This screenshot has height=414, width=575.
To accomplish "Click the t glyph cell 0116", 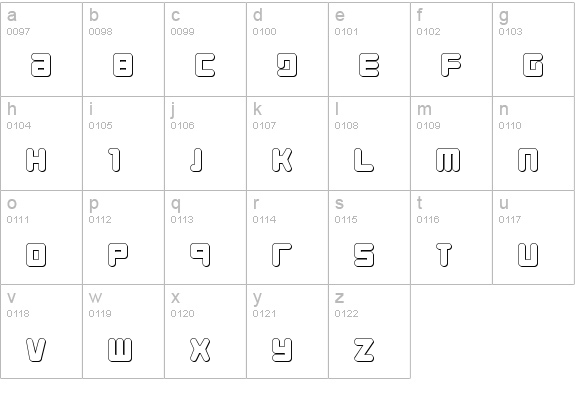I will (451, 237).
